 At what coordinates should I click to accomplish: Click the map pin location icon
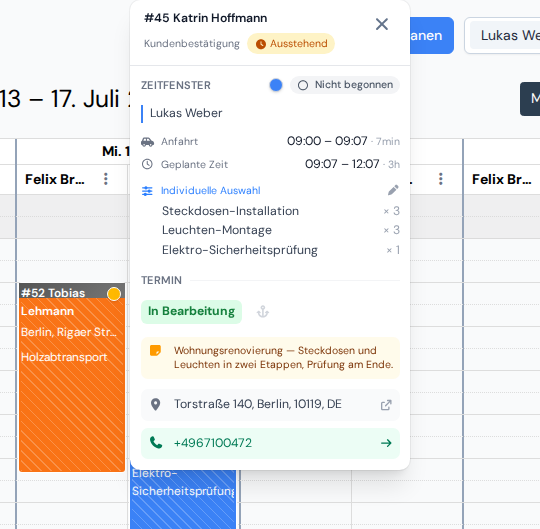coord(156,404)
